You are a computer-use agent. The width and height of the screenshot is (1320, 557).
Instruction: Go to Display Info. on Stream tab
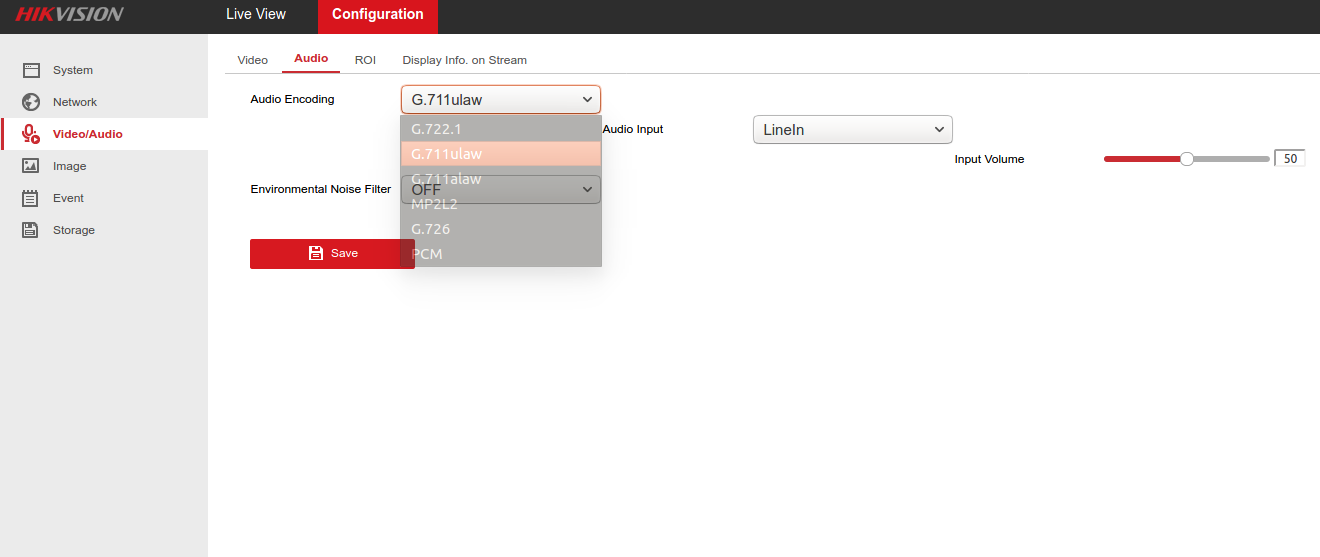pyautogui.click(x=464, y=60)
